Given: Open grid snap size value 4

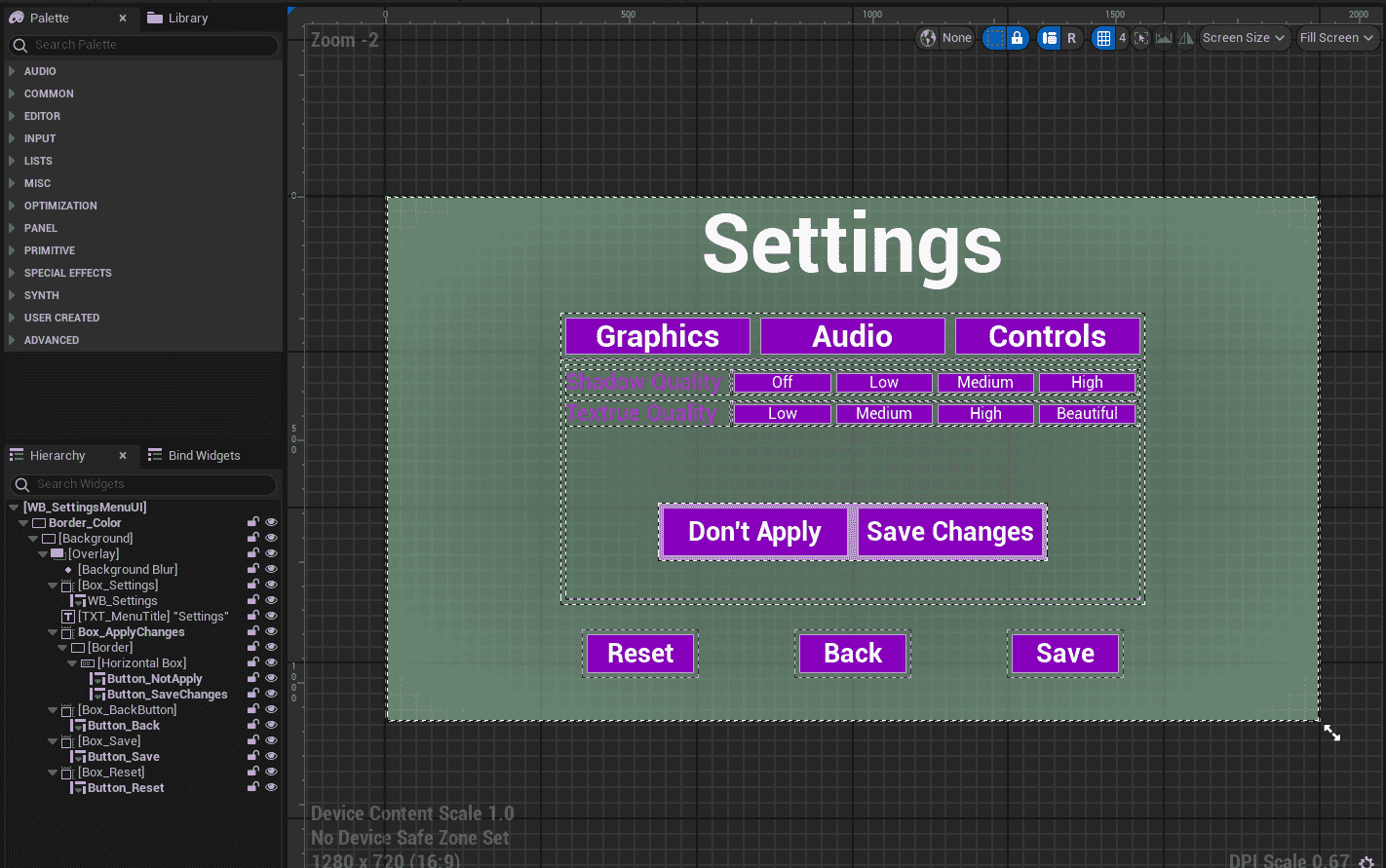Looking at the screenshot, I should coord(1122,38).
